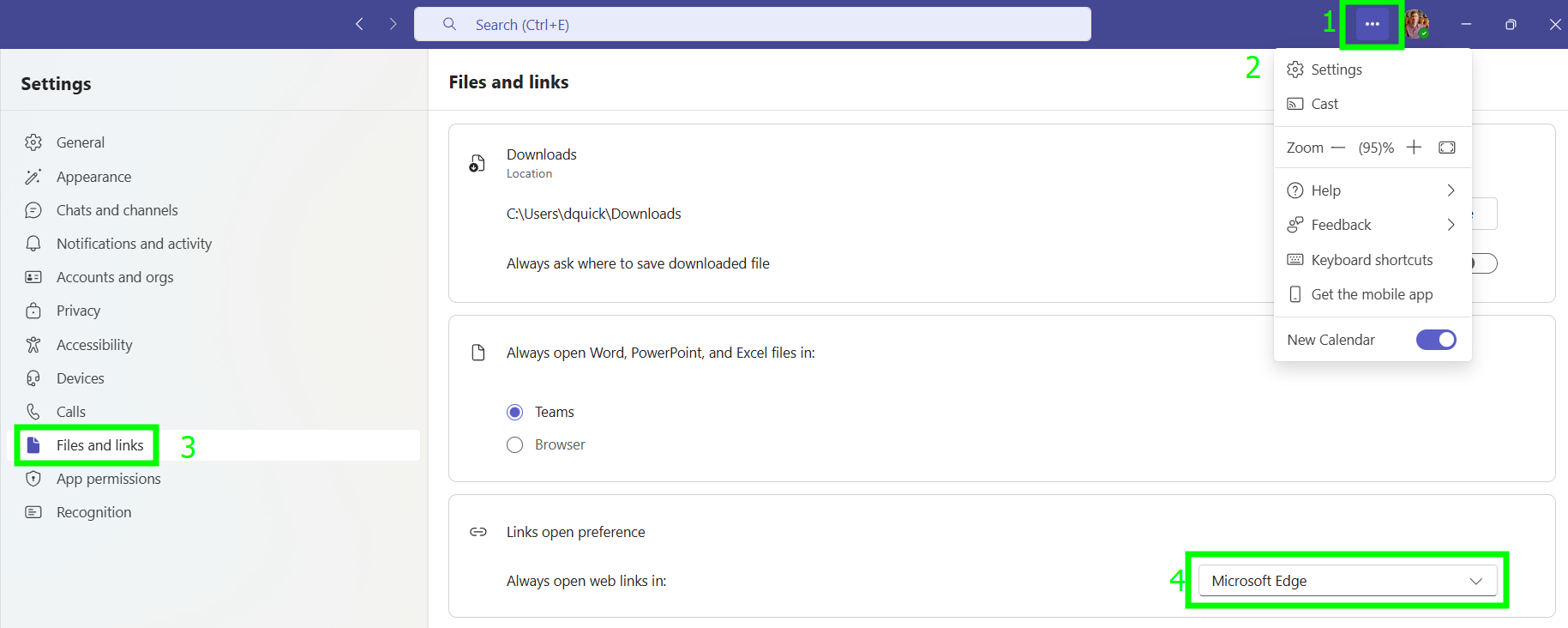The image size is (1568, 628).
Task: Turn off the New Calendar toggle
Action: coord(1436,340)
